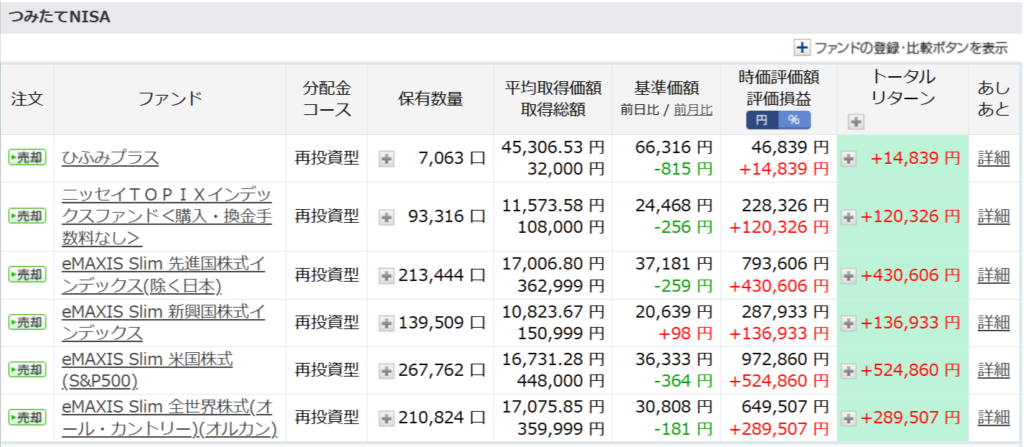Click the 売却 sell icon for ニッセイTOPIXインデックスファンド

27,216
